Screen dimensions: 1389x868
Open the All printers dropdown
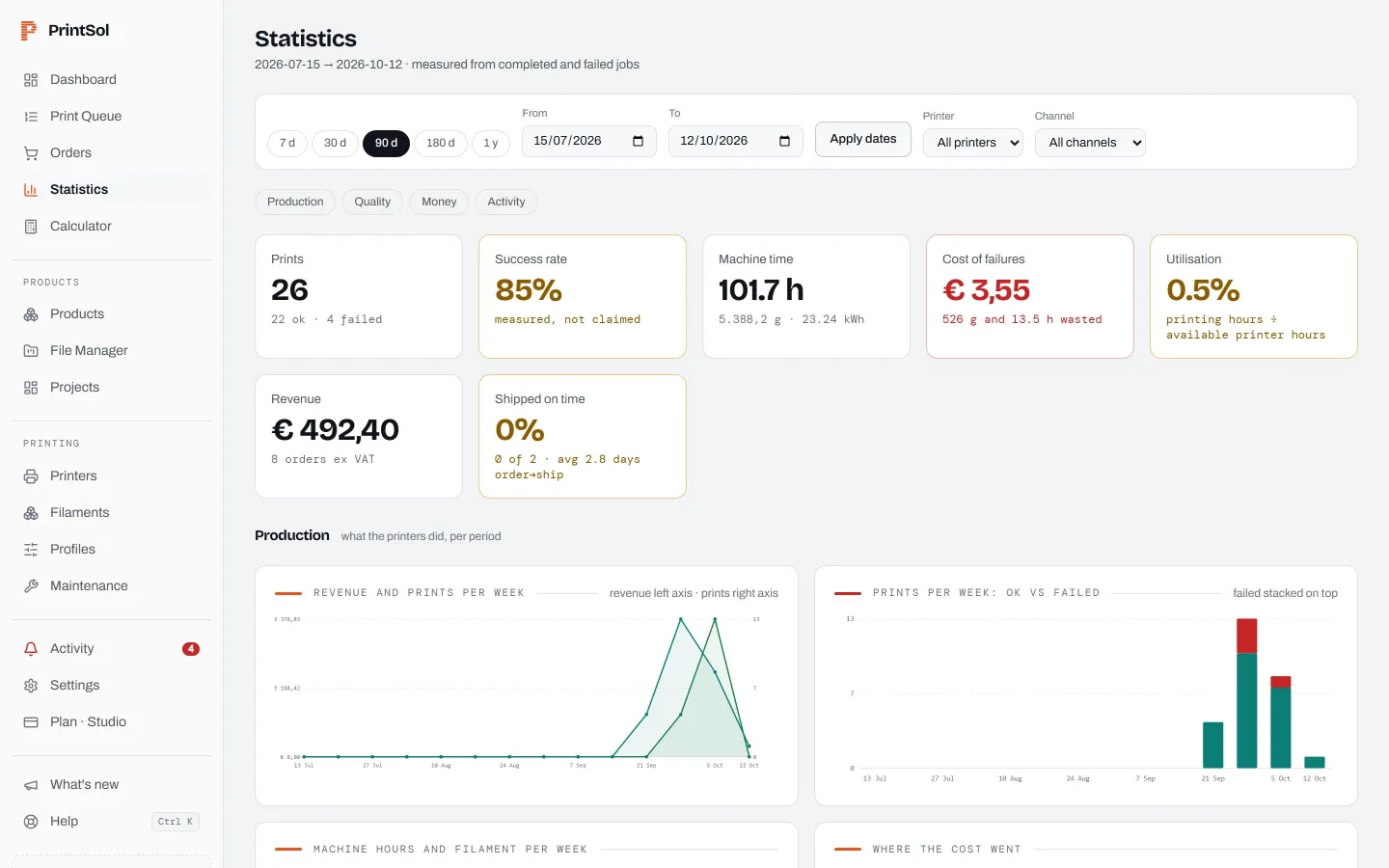pos(972,143)
